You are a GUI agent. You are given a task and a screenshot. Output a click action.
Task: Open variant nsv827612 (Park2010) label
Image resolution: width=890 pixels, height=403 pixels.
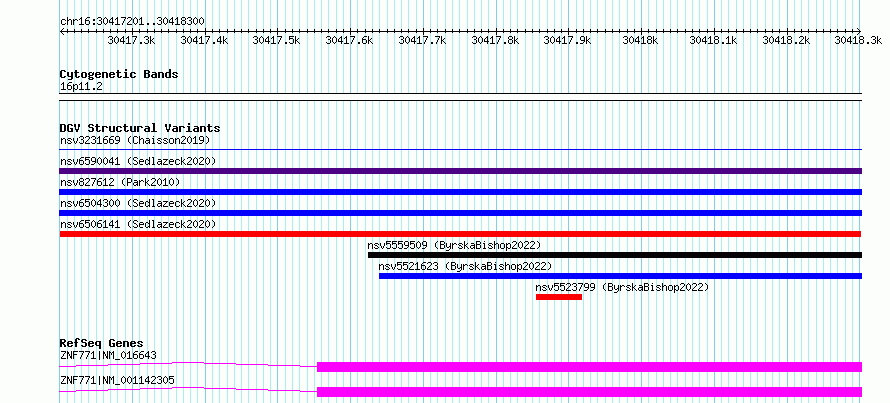click(x=120, y=182)
